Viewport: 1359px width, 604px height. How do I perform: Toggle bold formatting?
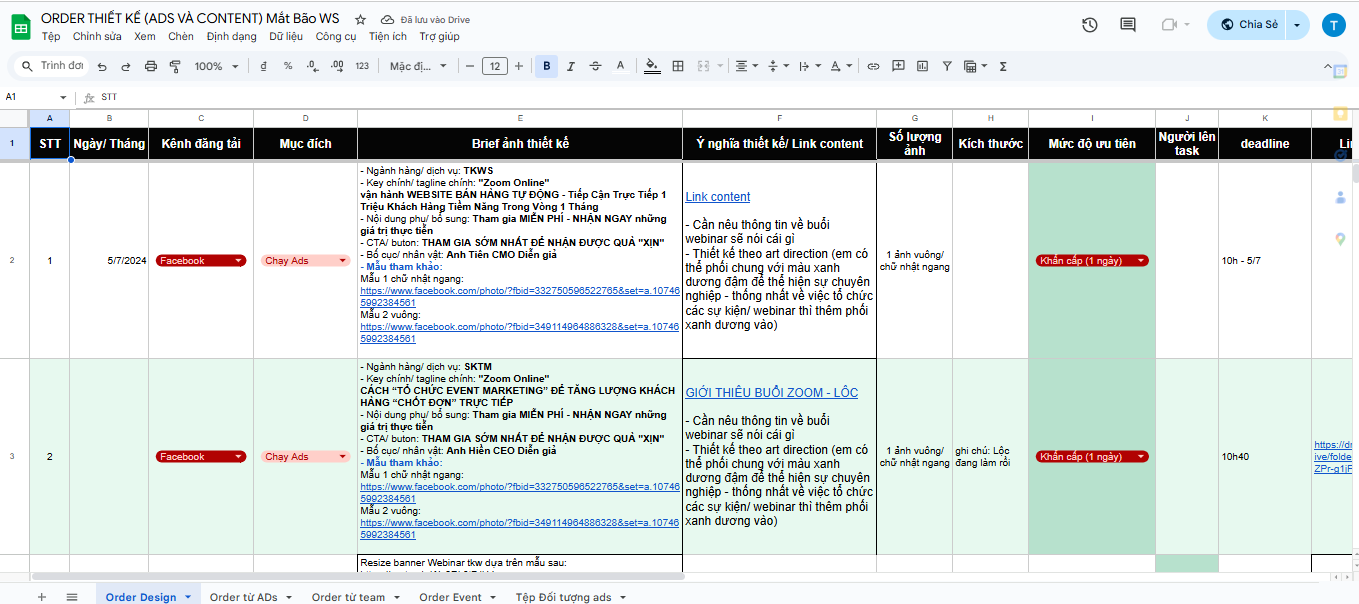coord(546,66)
